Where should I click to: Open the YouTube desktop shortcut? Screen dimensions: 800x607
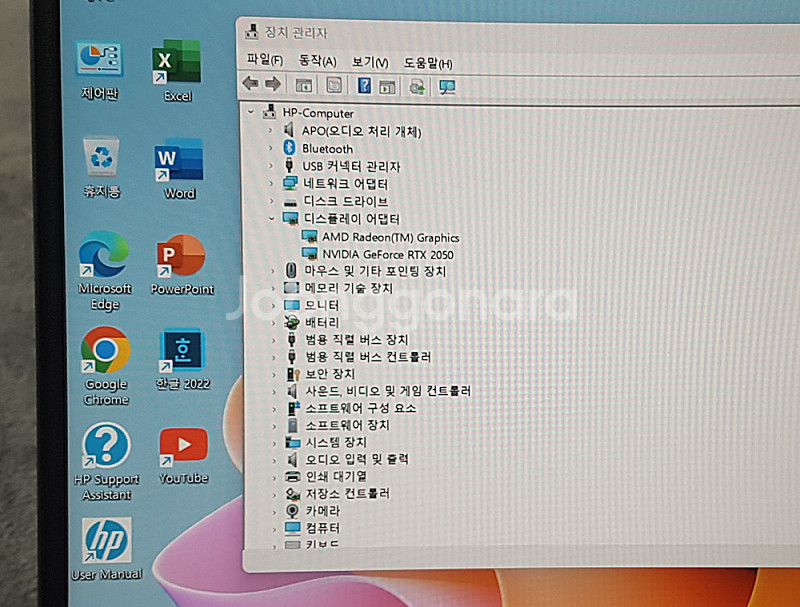pyautogui.click(x=183, y=456)
